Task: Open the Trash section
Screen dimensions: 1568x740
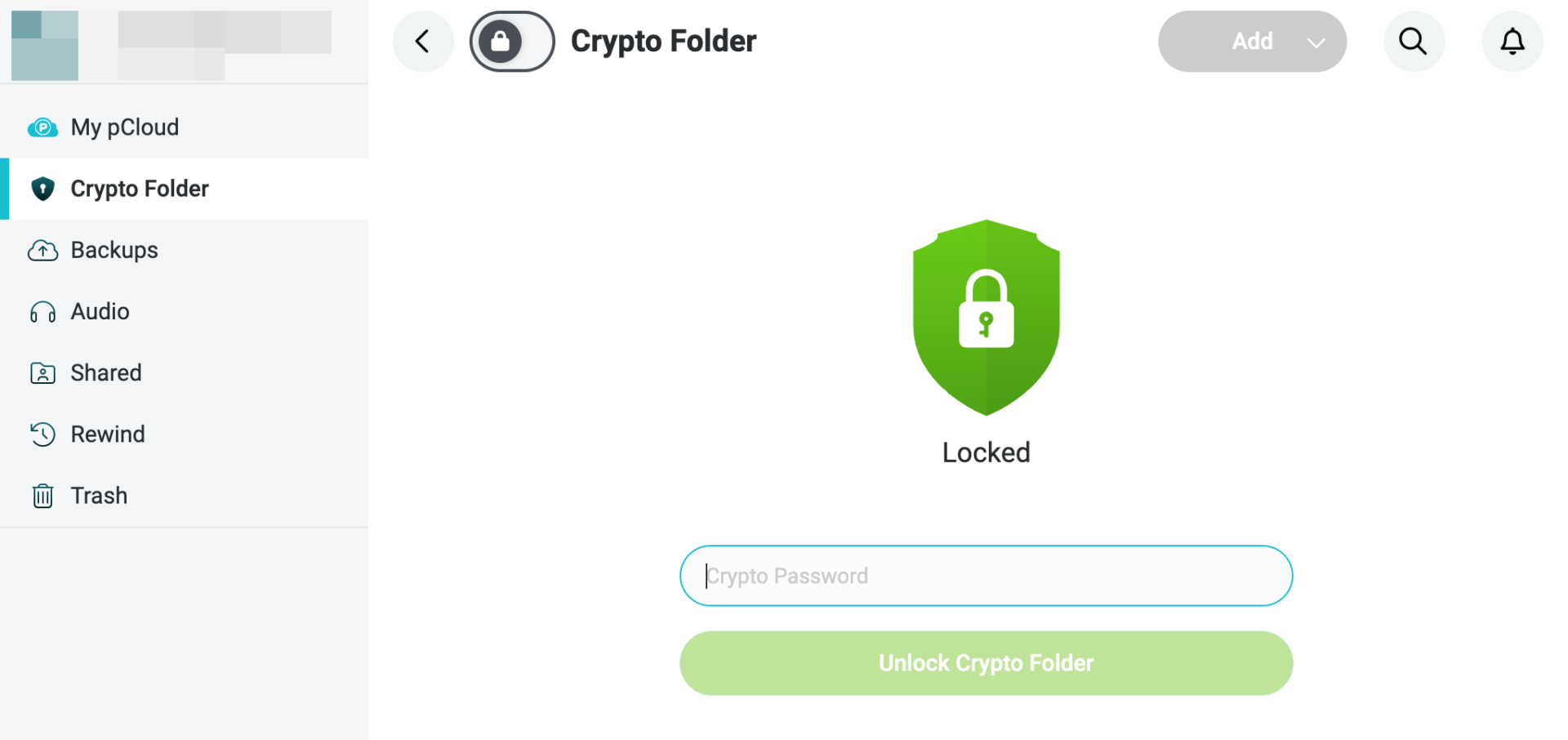Action: point(99,496)
